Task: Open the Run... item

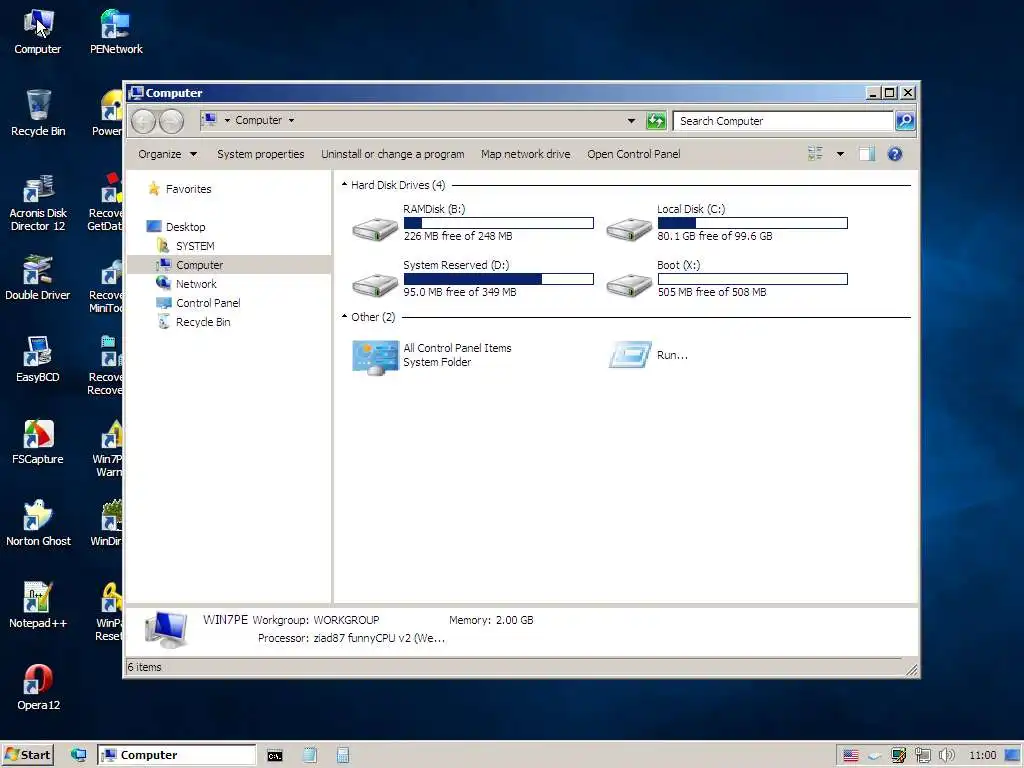Action: 648,355
